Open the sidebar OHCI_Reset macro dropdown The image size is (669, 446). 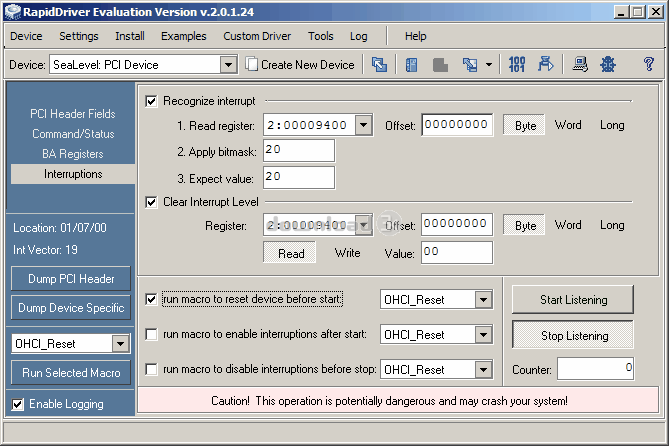(x=121, y=343)
